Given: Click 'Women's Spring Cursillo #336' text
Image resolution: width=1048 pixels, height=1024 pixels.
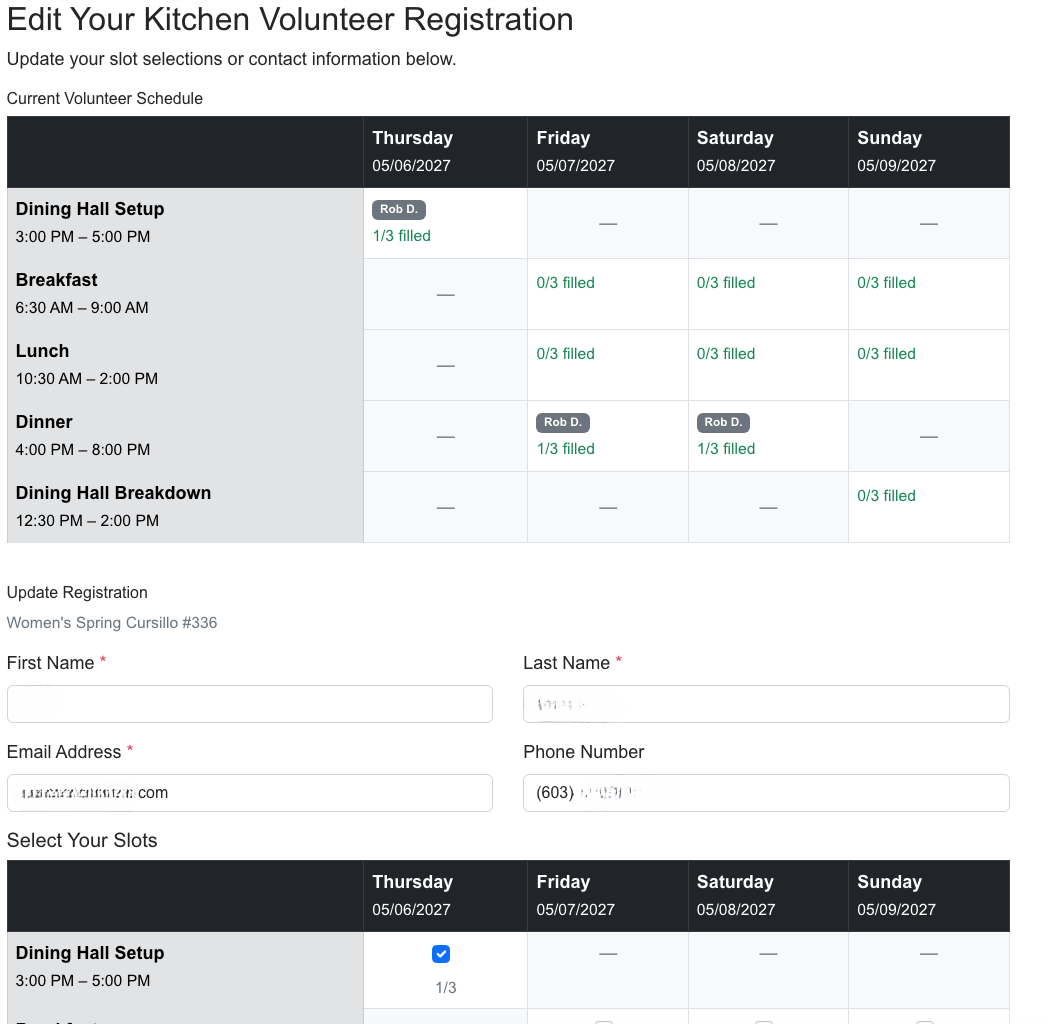Looking at the screenshot, I should click(x=112, y=623).
